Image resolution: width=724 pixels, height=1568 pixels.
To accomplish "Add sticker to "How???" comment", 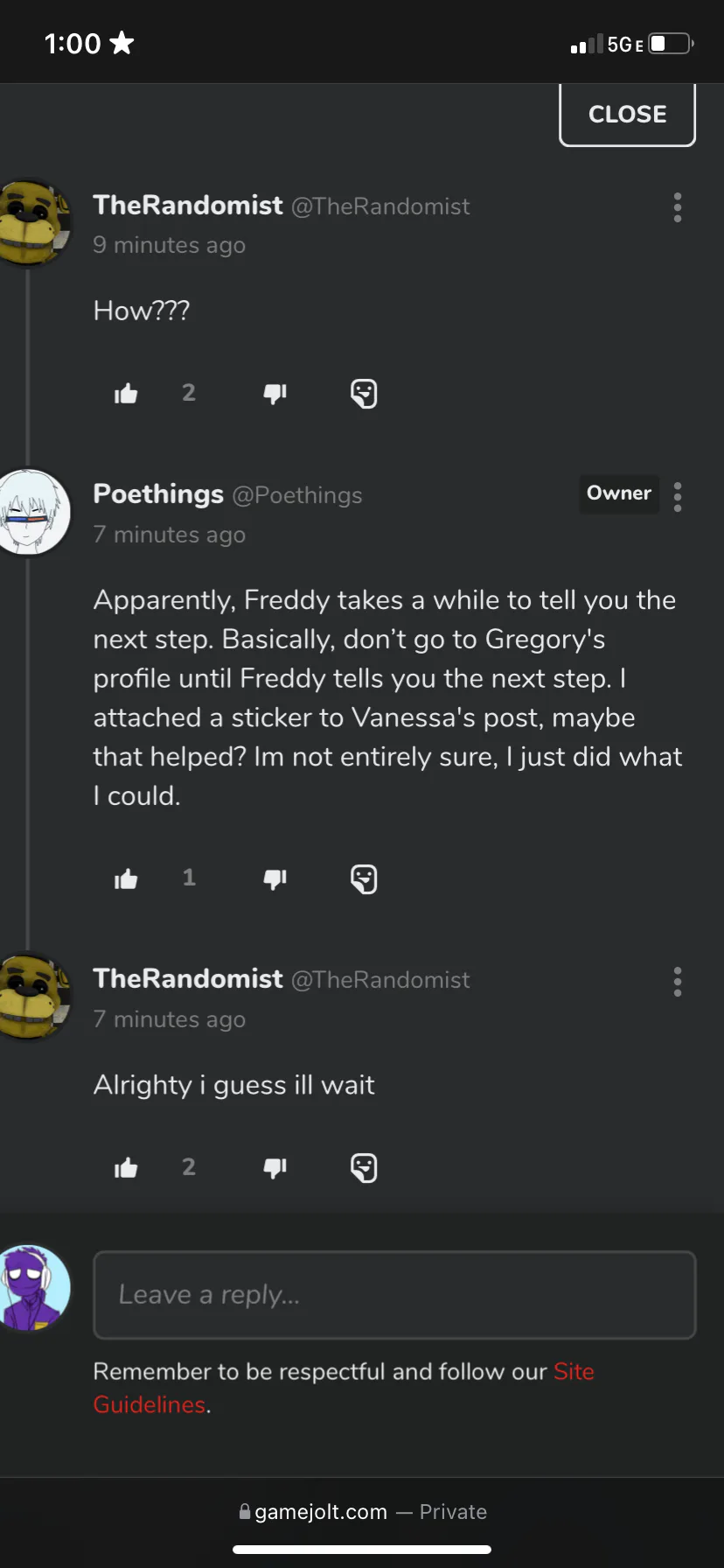I will click(364, 394).
